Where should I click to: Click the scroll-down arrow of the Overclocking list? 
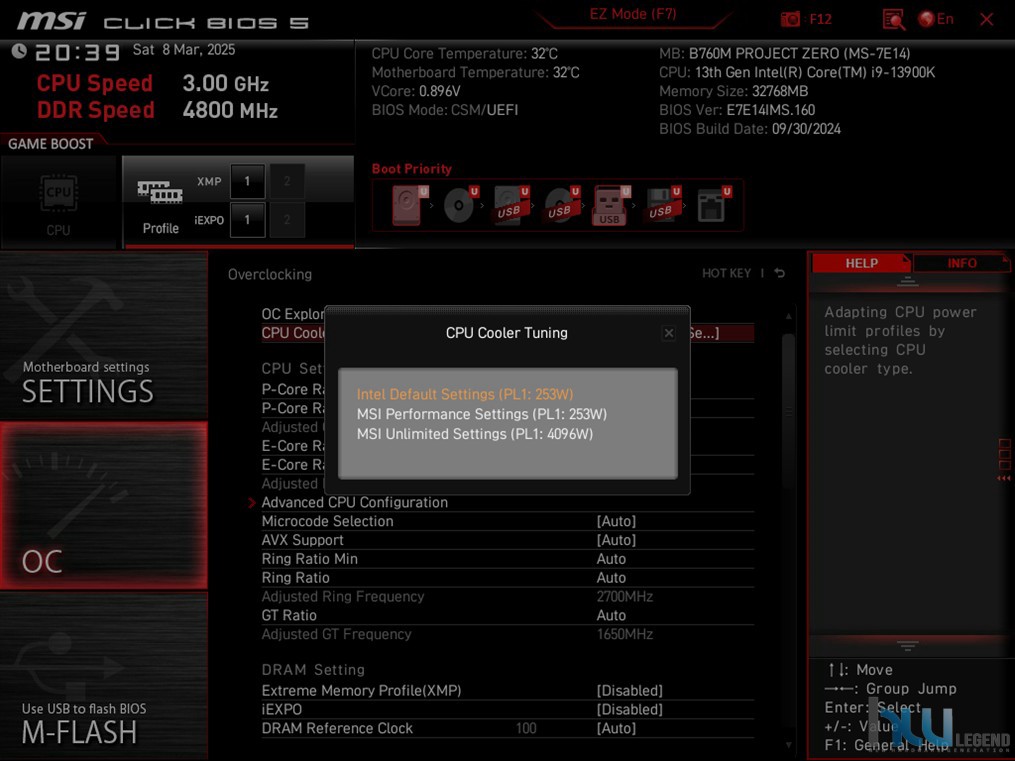788,745
